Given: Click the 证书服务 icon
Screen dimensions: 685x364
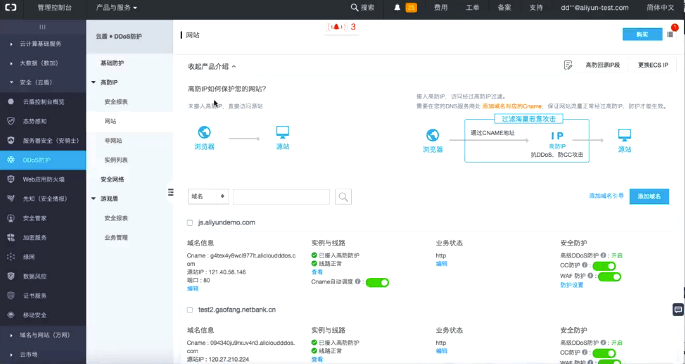Looking at the screenshot, I should point(11,295).
